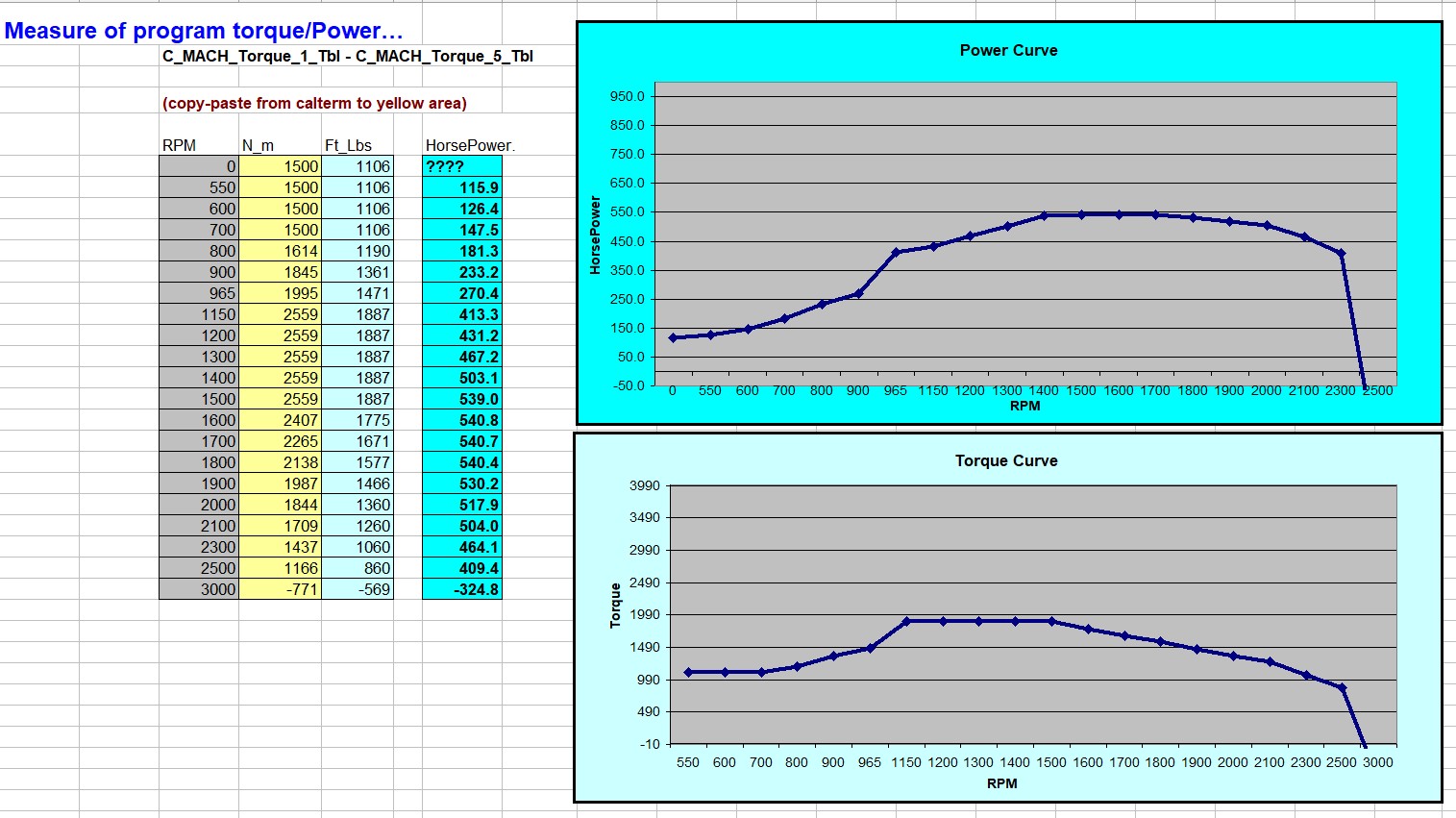Image resolution: width=1456 pixels, height=818 pixels.
Task: Click the Power Curve chart title
Action: (1008, 50)
